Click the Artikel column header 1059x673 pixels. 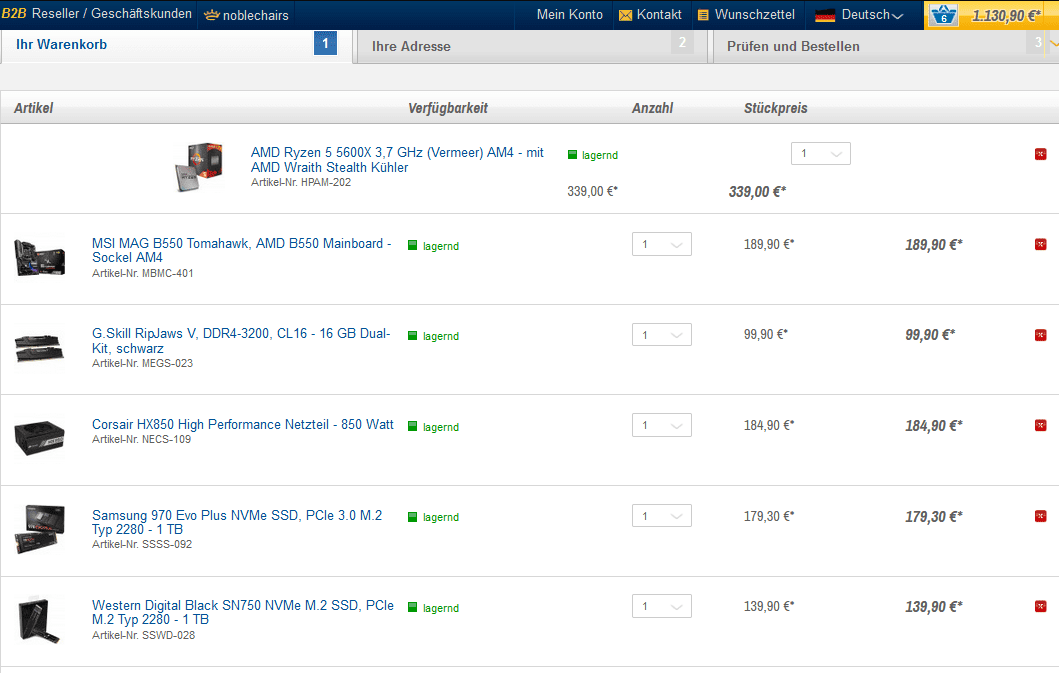(x=33, y=108)
